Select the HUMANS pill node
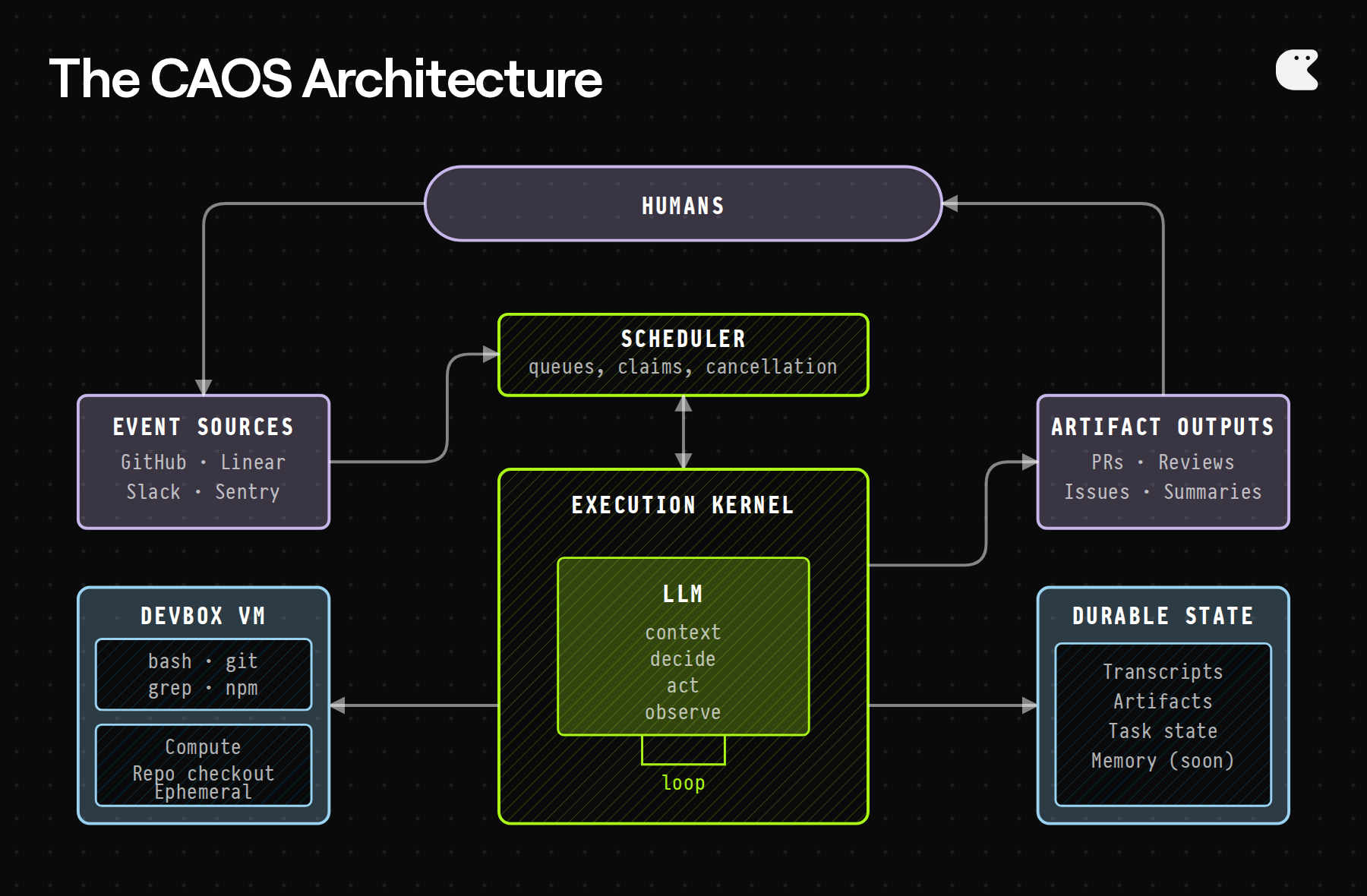This screenshot has width=1367, height=896. (x=682, y=203)
